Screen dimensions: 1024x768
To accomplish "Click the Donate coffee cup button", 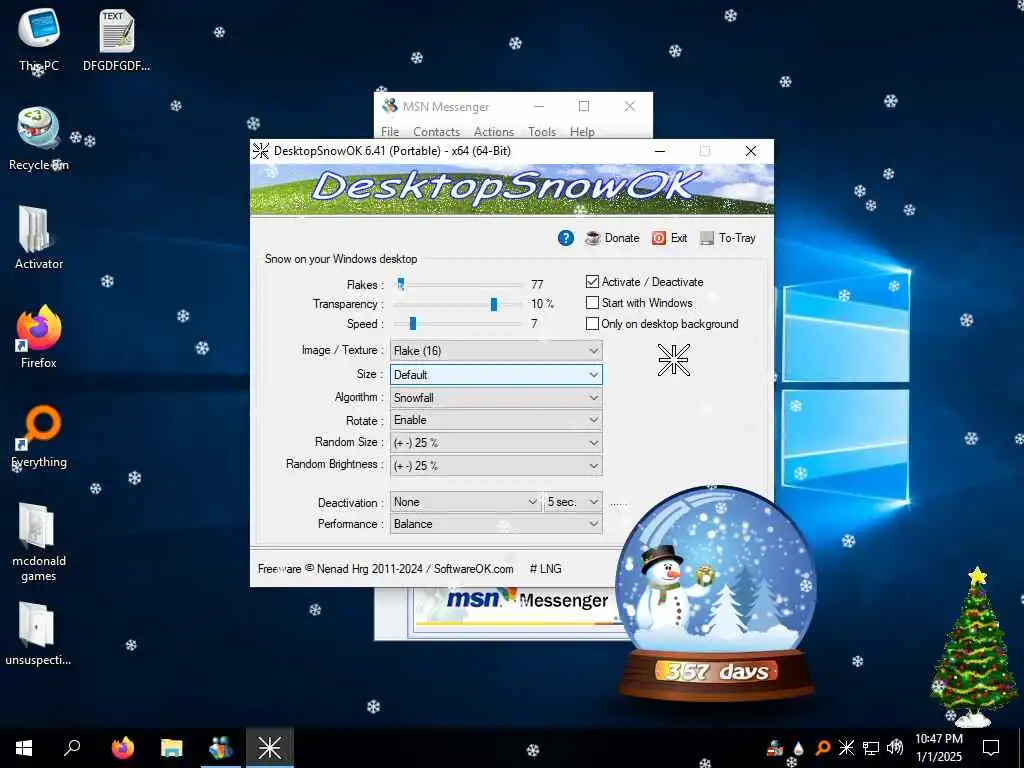I will coord(612,238).
